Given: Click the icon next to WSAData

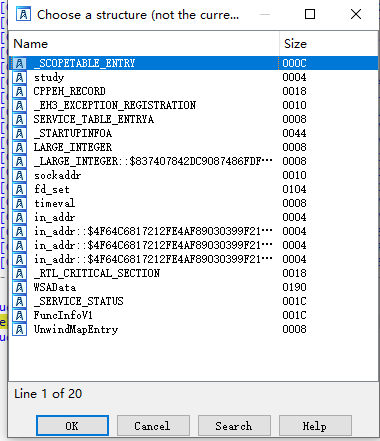Looking at the screenshot, I should [x=19, y=287].
